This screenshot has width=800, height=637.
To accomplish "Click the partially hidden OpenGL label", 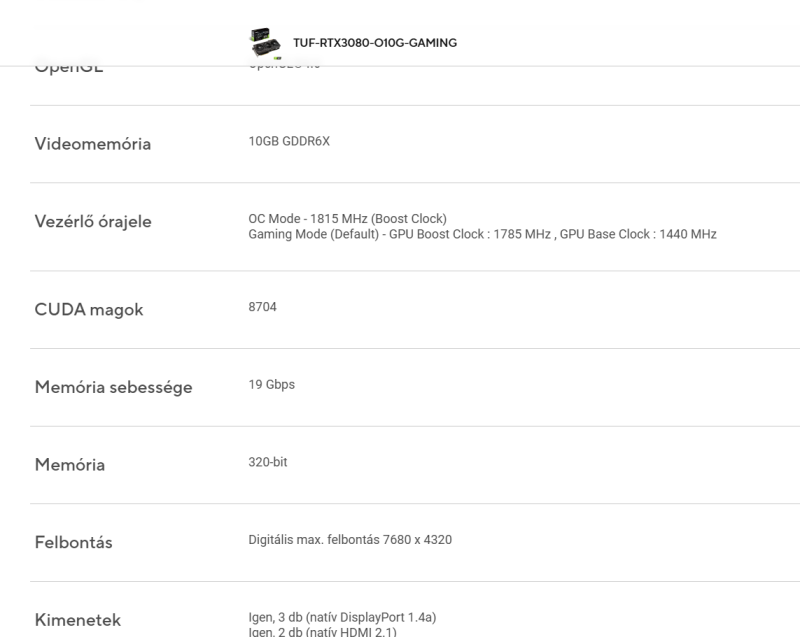I will click(69, 70).
